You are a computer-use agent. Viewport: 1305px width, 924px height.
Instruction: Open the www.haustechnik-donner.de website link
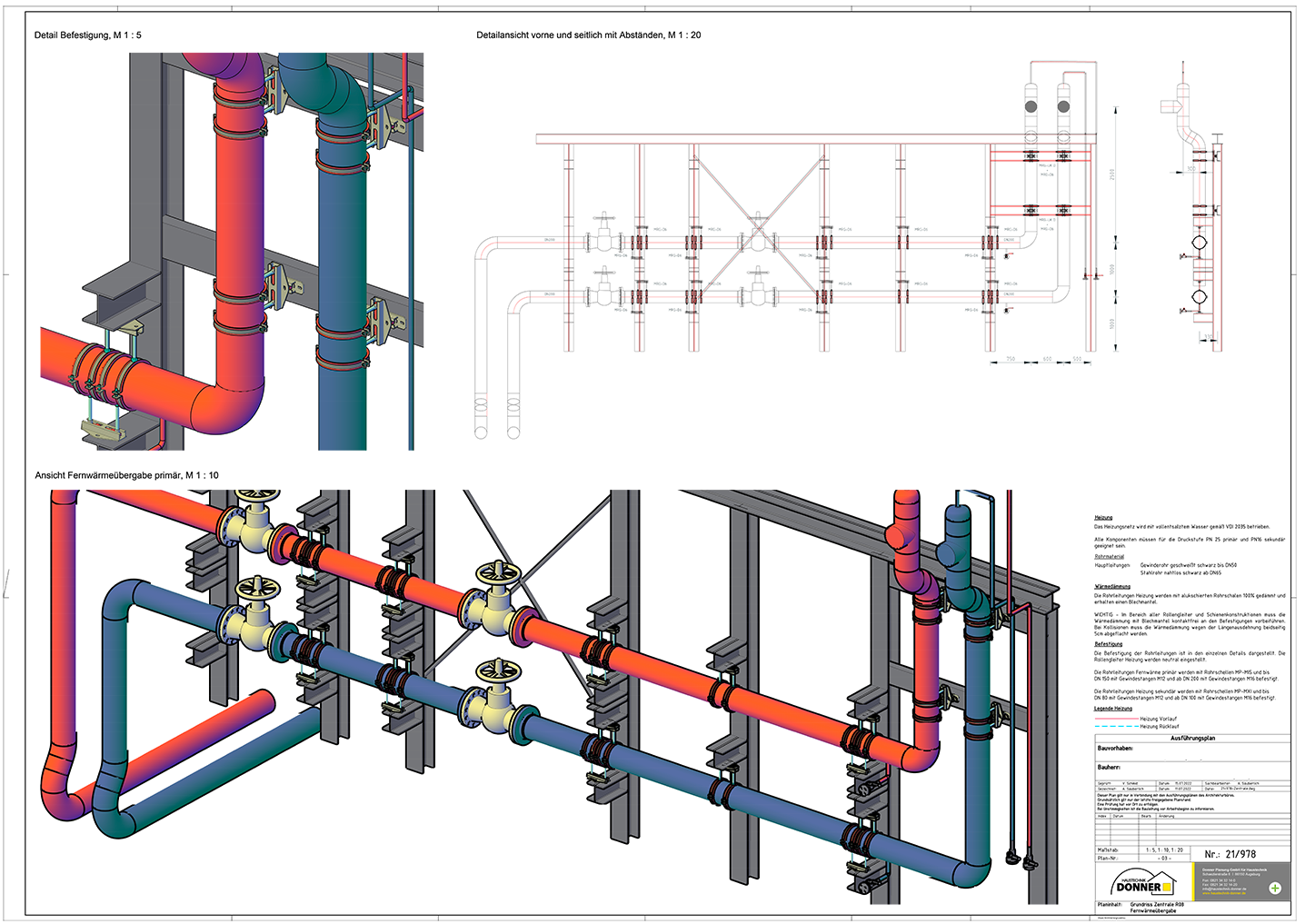click(x=1223, y=893)
